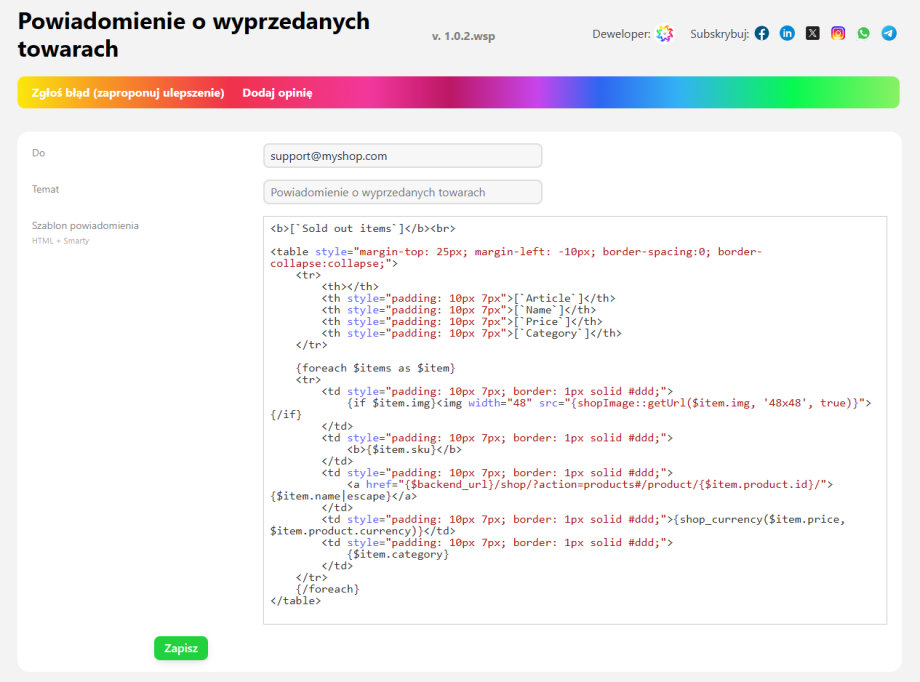Visit the Instagram profile icon
This screenshot has height=682, width=920.
(838, 33)
